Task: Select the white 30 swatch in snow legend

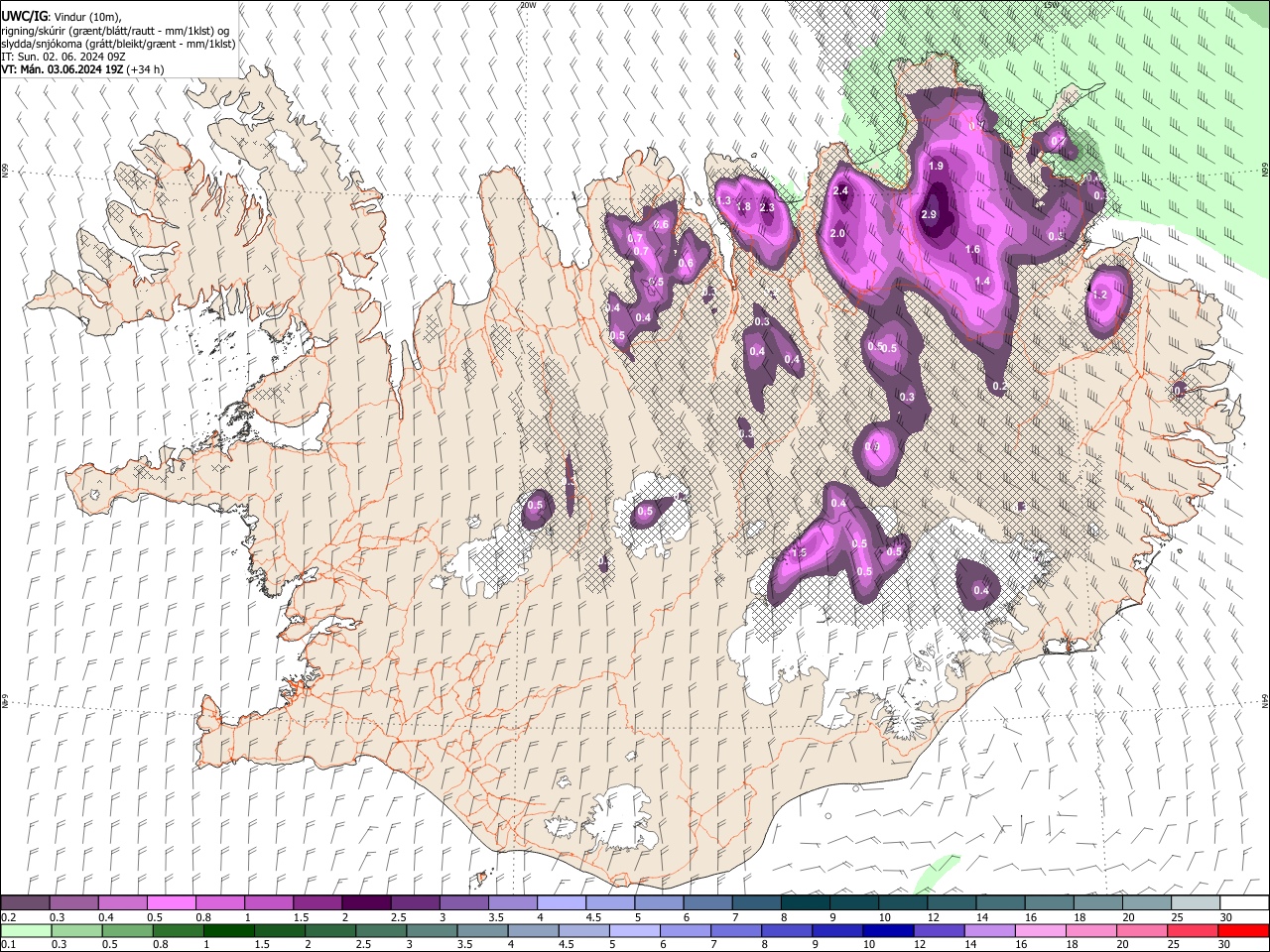Action: [1243, 903]
